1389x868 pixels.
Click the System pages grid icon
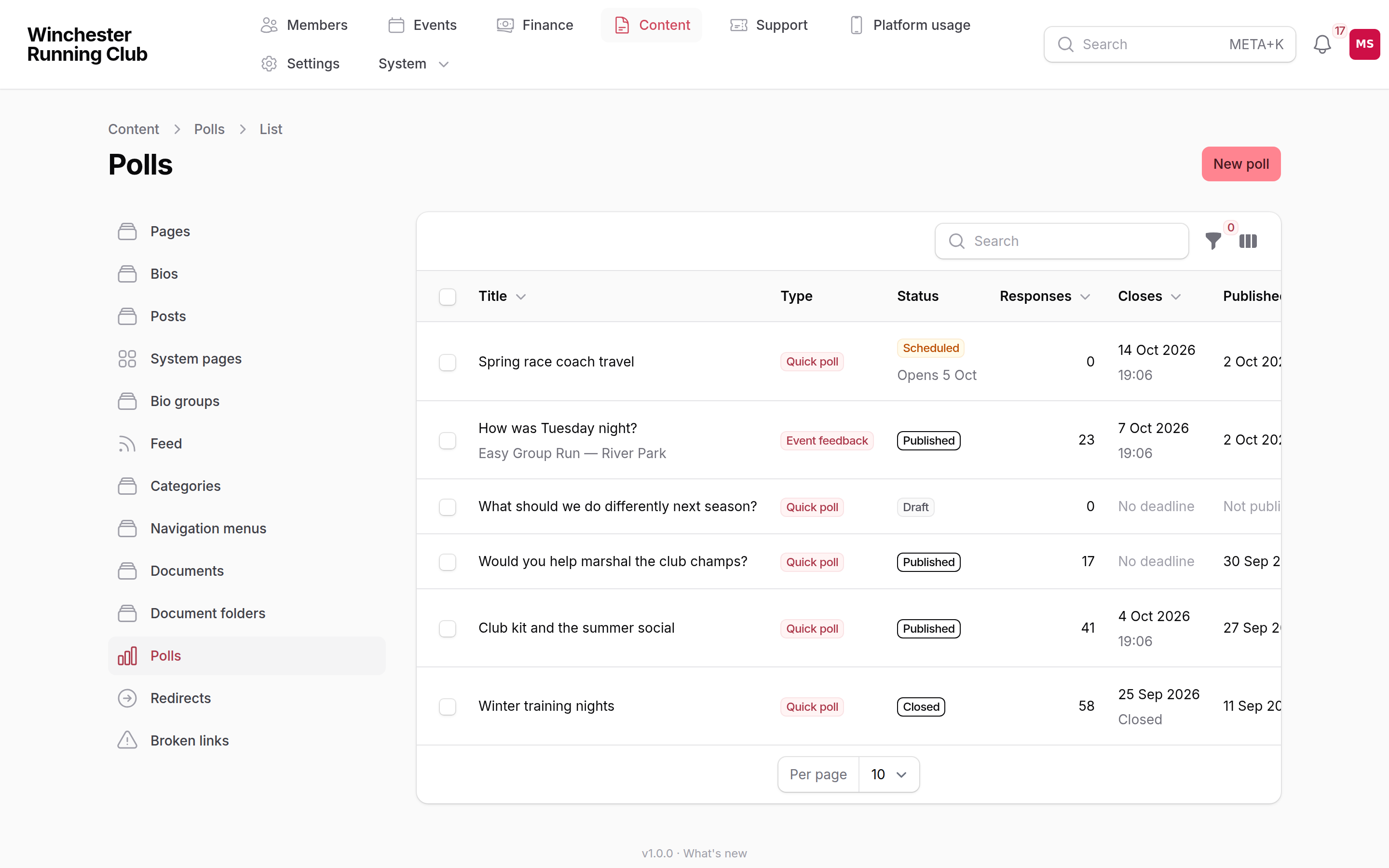[x=127, y=359]
